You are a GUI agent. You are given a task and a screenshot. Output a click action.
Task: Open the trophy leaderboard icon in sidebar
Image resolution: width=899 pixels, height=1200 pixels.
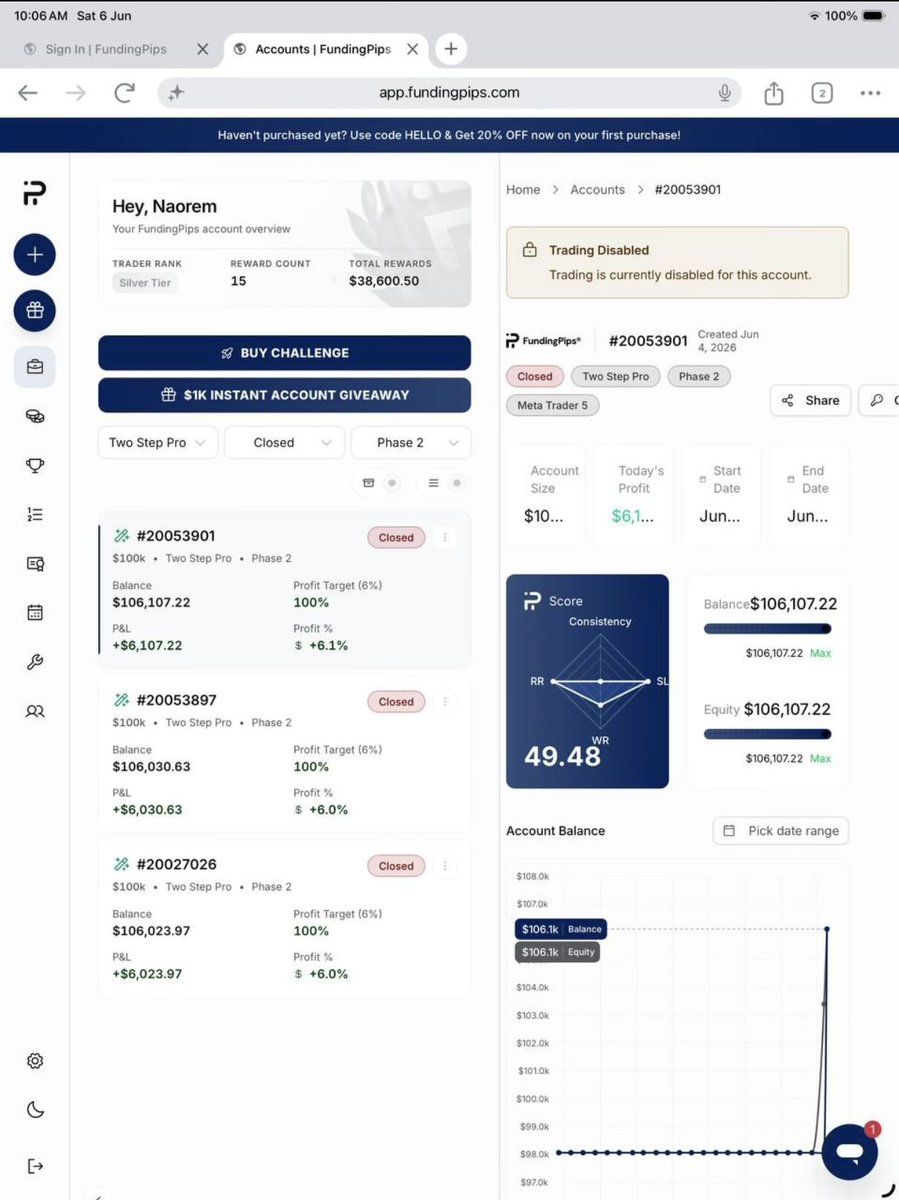click(x=35, y=465)
